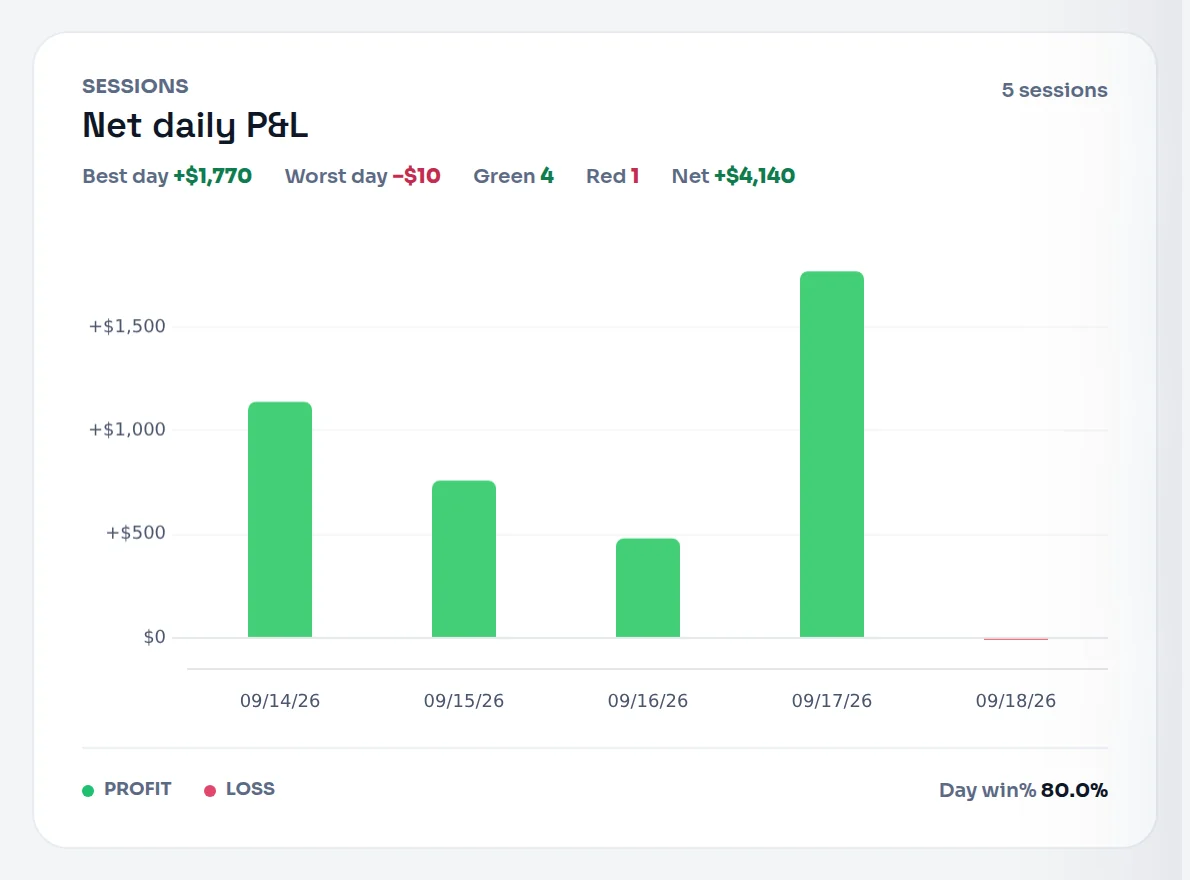
Task: Click the +$500 axis label
Action: pyautogui.click(x=135, y=533)
